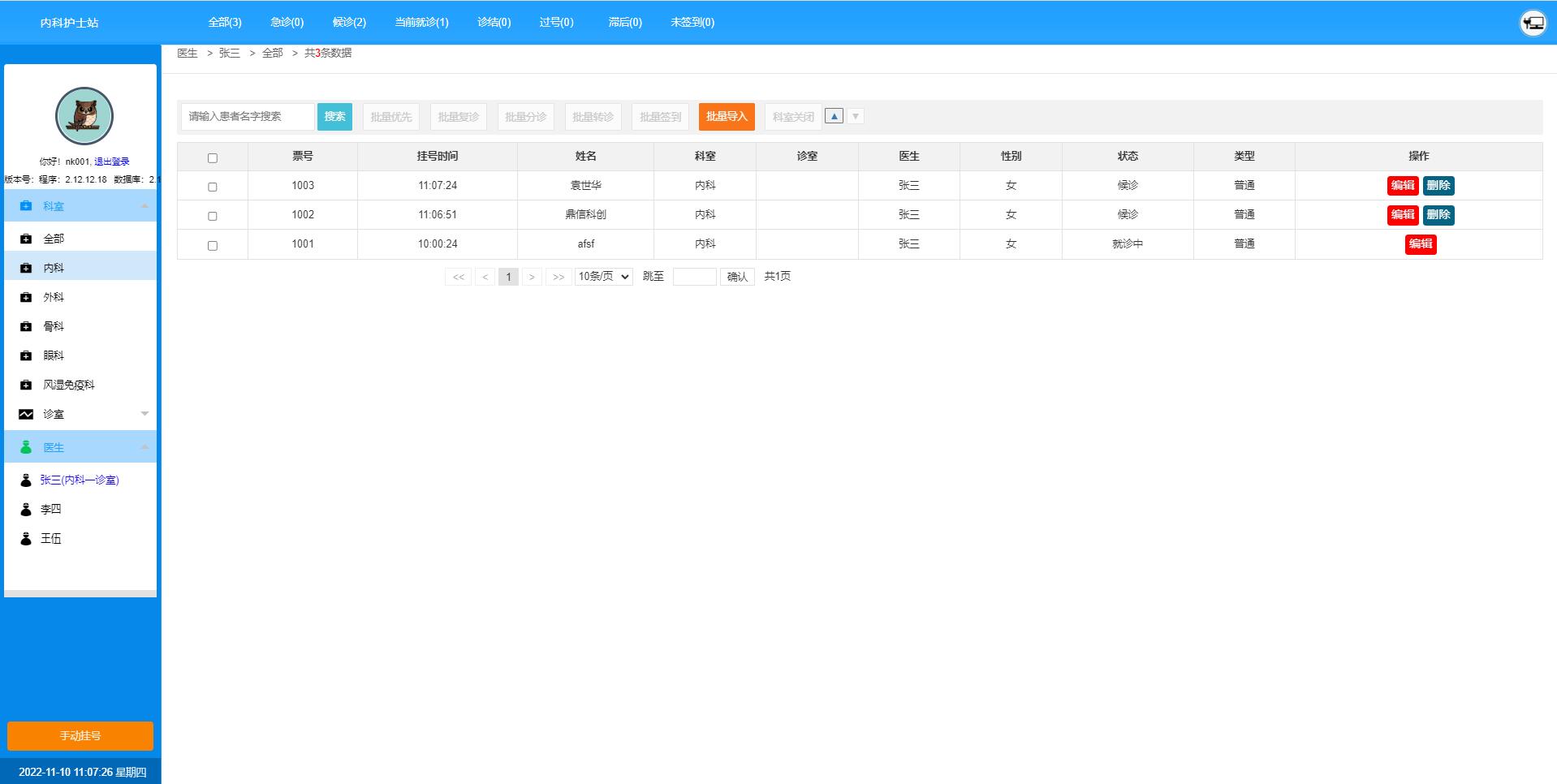Click the medical kit icon beside 骨科
Viewport: 1557px width, 784px height.
(x=26, y=326)
